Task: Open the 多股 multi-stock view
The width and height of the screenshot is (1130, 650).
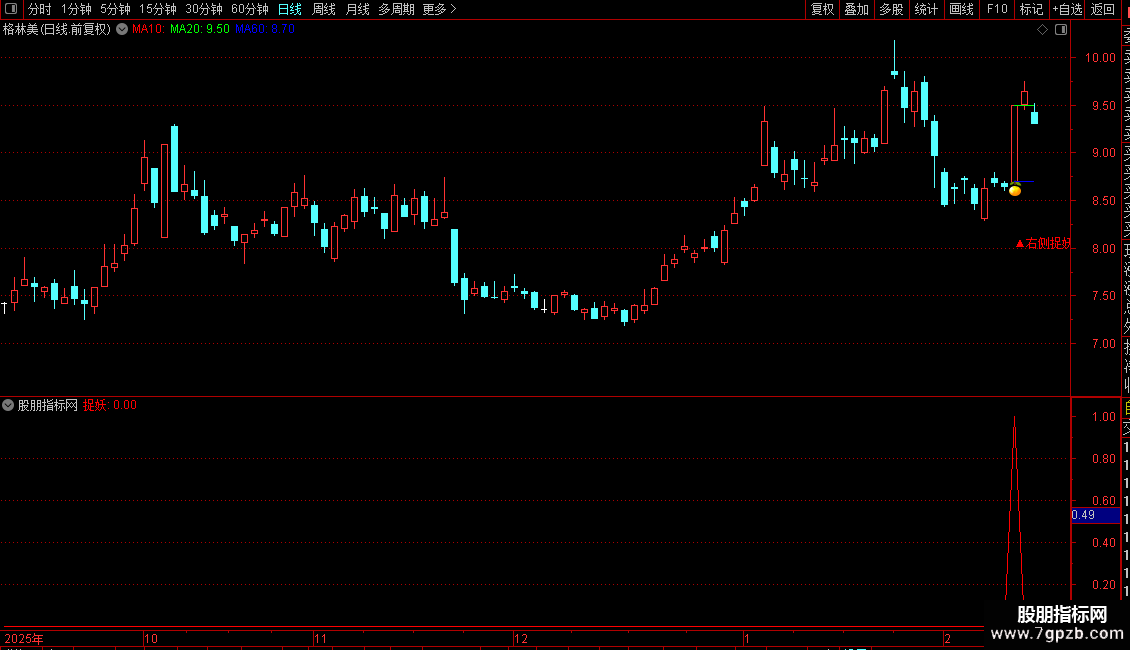Action: [x=891, y=9]
